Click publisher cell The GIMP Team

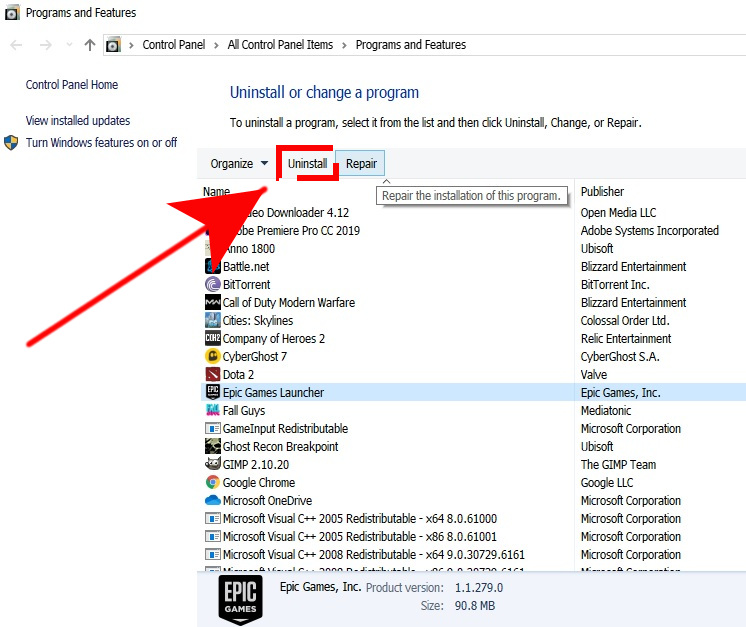click(x=618, y=464)
